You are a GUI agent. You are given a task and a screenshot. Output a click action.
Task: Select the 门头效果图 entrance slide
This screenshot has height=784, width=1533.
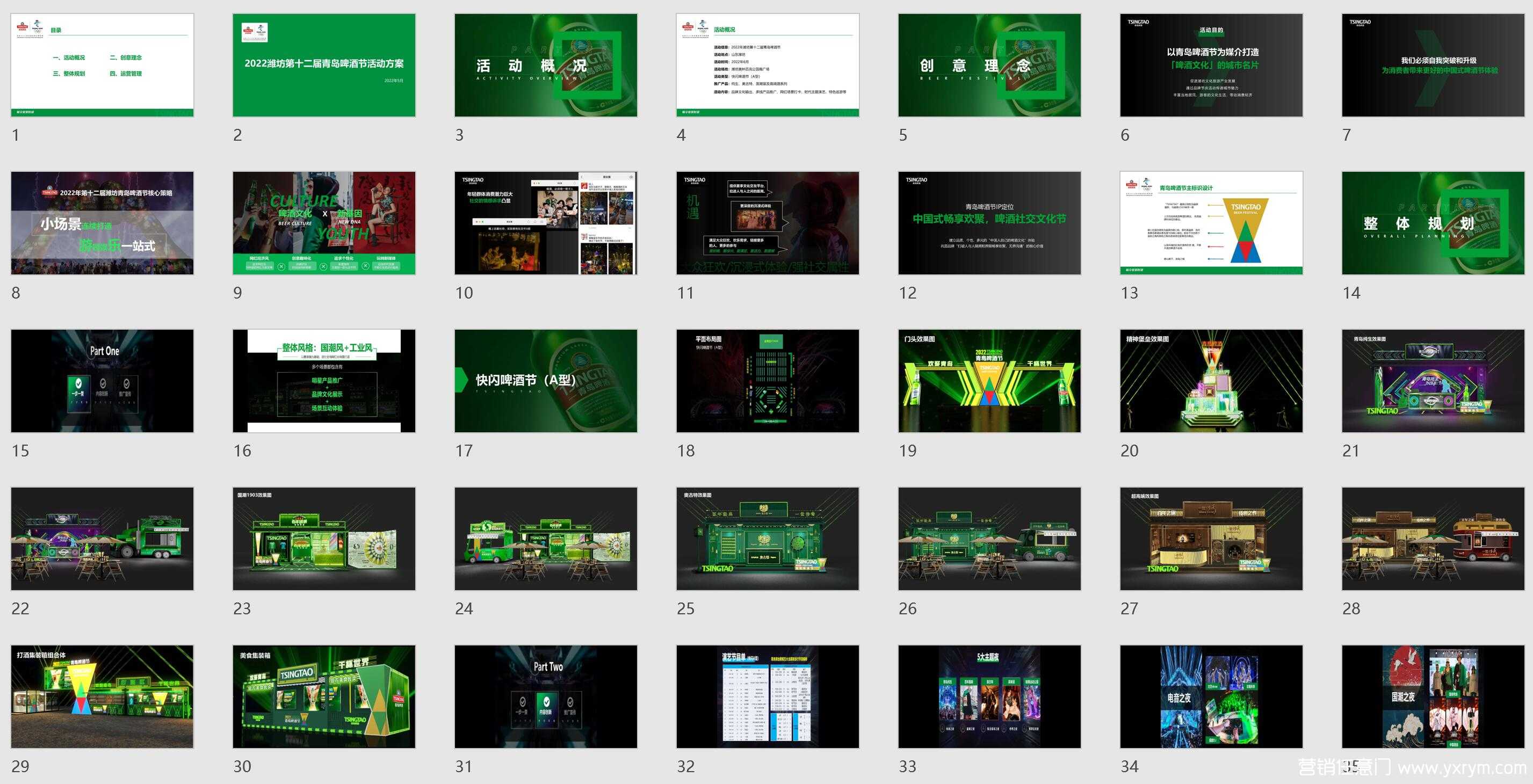989,381
